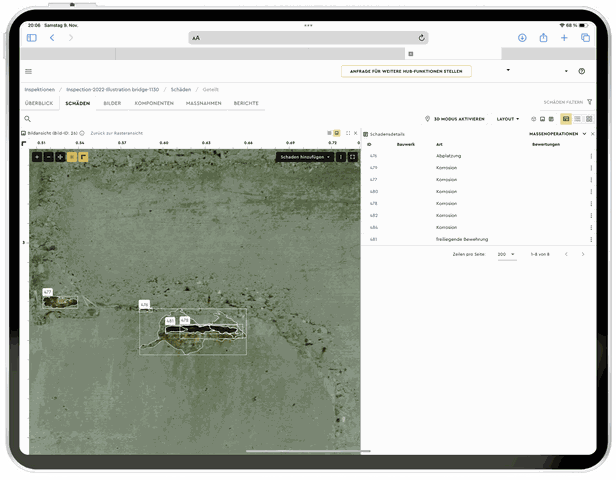The height and width of the screenshot is (480, 616).
Task: Close the Bildansicht panel
Action: (x=356, y=133)
